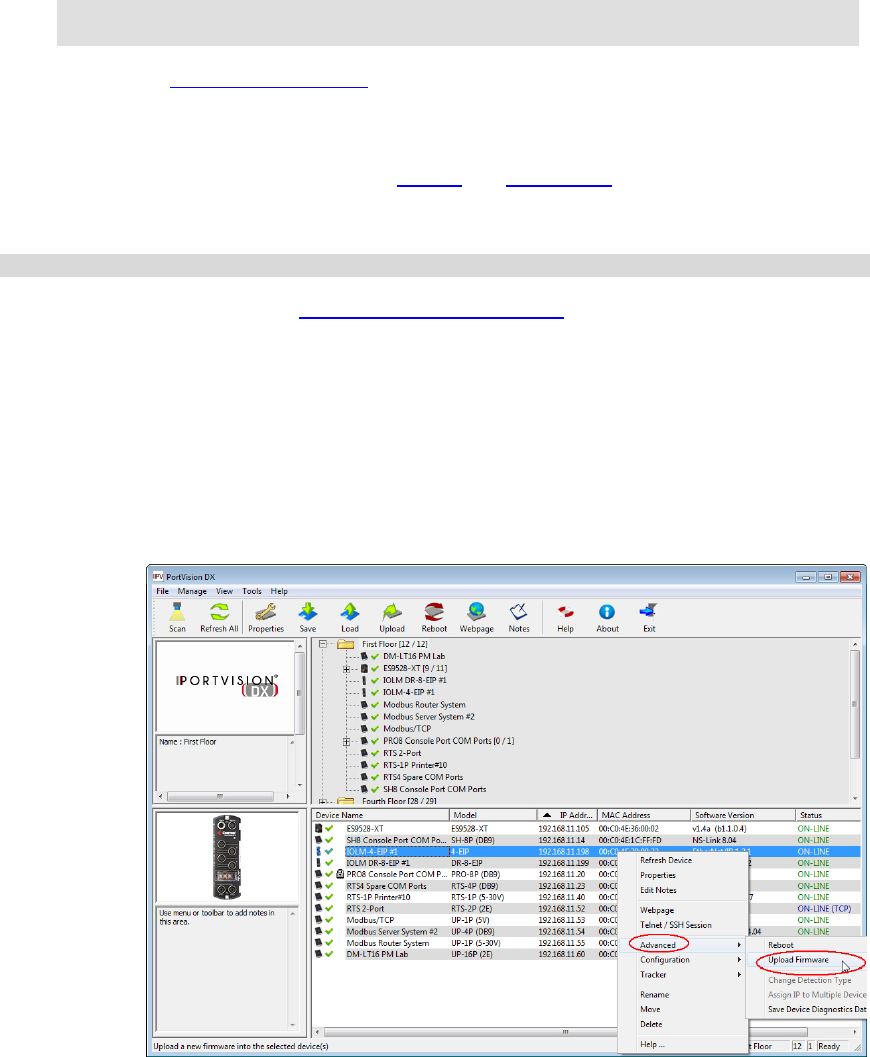Viewport: 870px width, 1057px height.
Task: Choose Delete in the context menu
Action: 683,1025
